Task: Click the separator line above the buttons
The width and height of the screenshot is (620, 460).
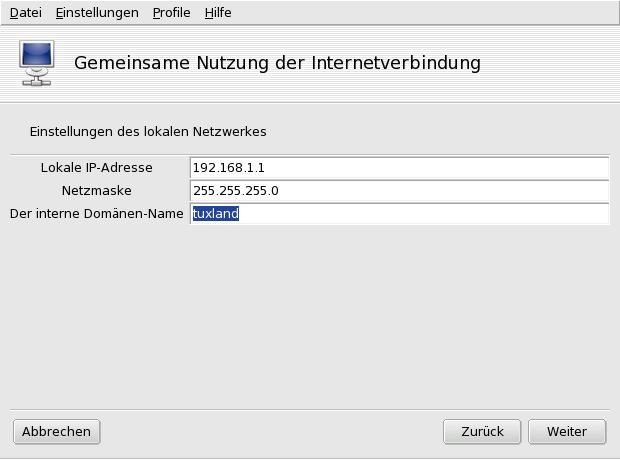Action: point(310,410)
